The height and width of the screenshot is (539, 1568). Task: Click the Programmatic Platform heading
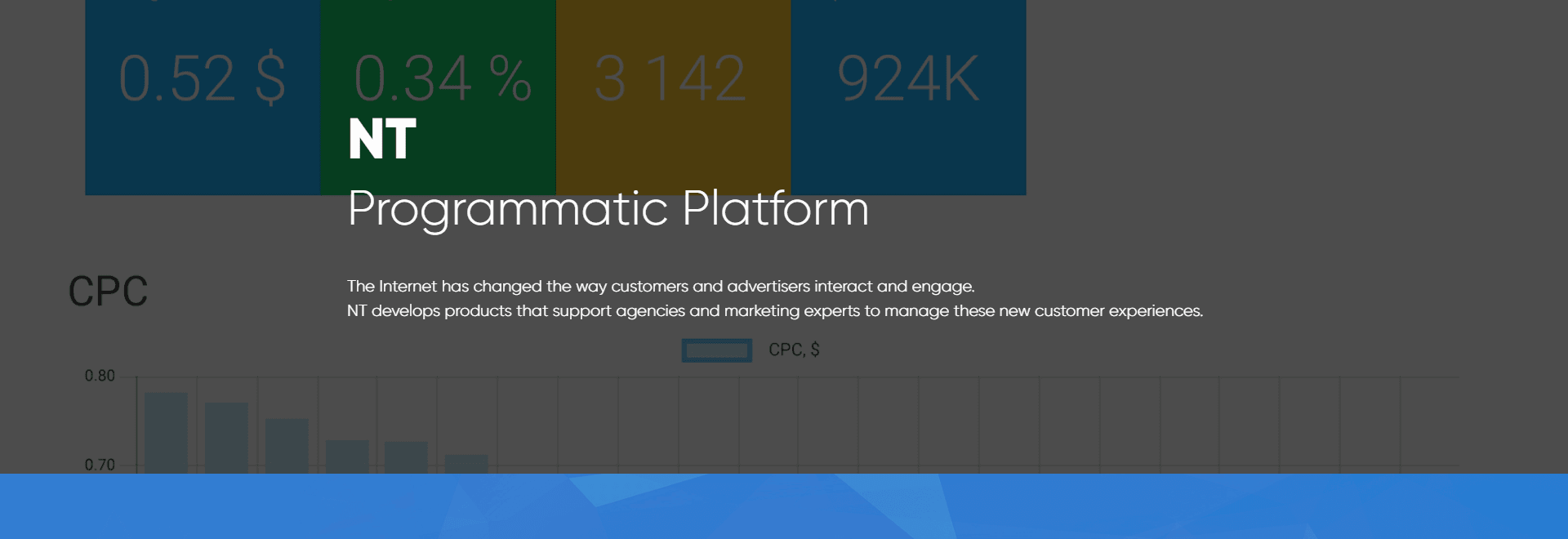(x=608, y=209)
